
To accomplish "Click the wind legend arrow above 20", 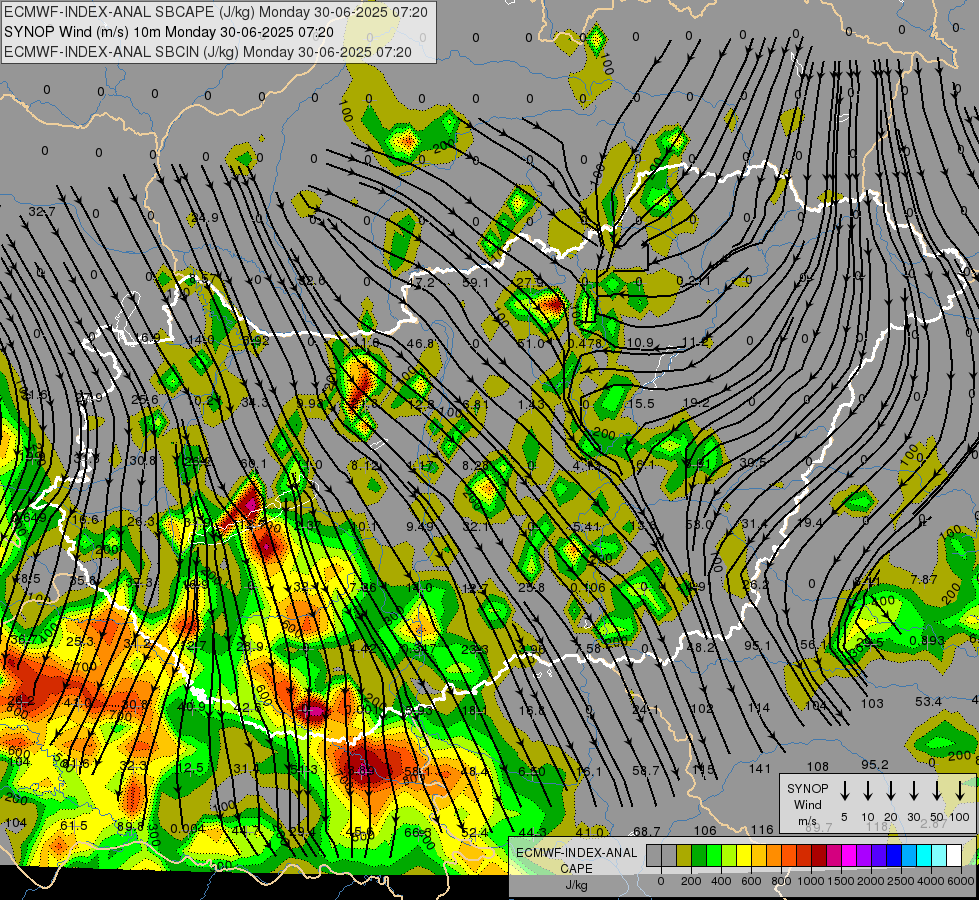I will tap(891, 791).
